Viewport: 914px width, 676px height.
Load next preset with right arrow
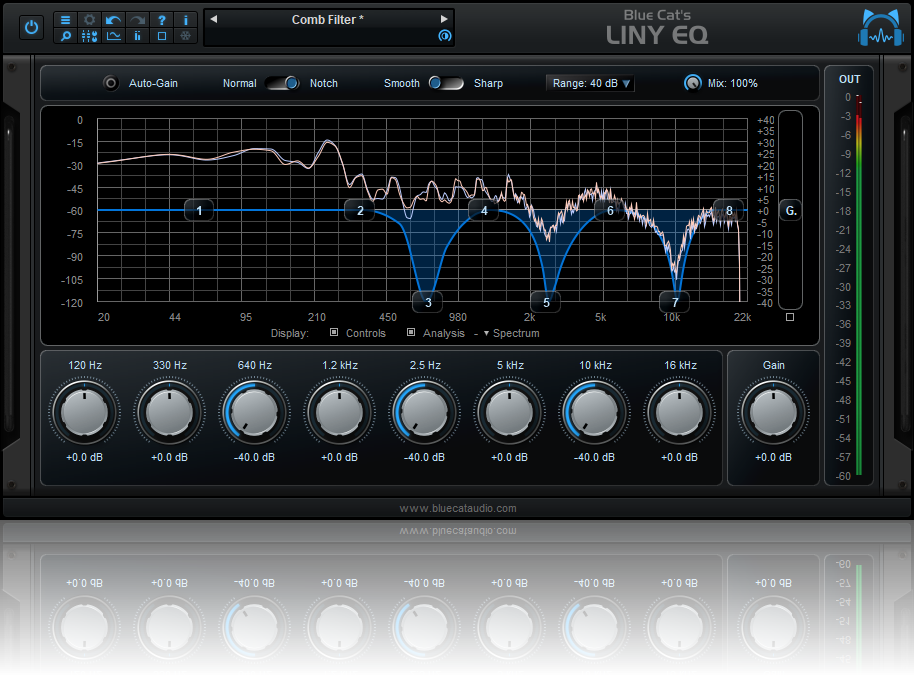tap(444, 19)
